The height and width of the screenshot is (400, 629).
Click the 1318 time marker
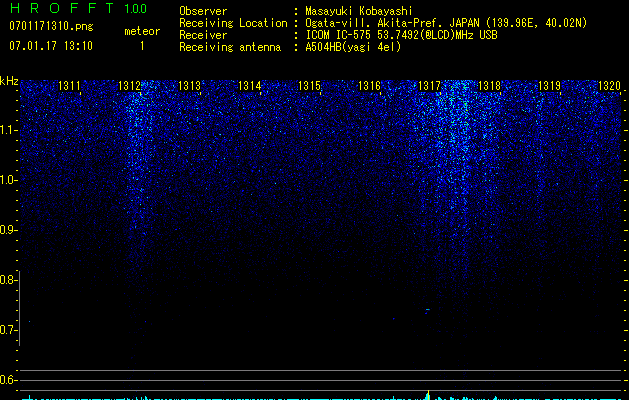point(489,86)
